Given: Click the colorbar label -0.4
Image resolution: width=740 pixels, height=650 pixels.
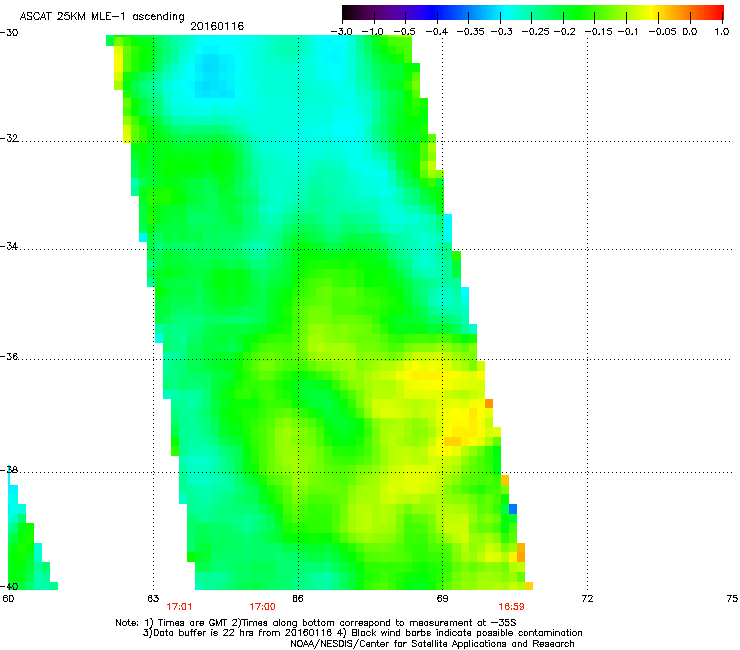Looking at the screenshot, I should (x=437, y=32).
